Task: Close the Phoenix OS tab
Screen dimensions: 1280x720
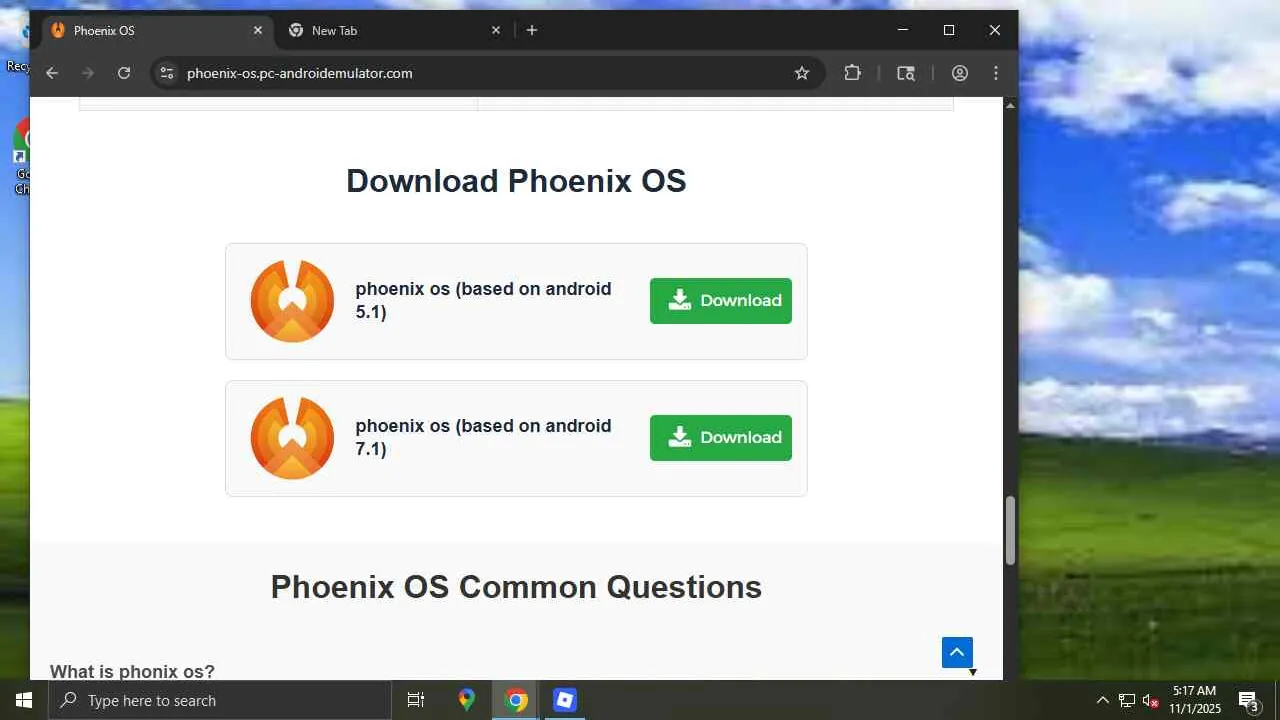Action: point(257,30)
